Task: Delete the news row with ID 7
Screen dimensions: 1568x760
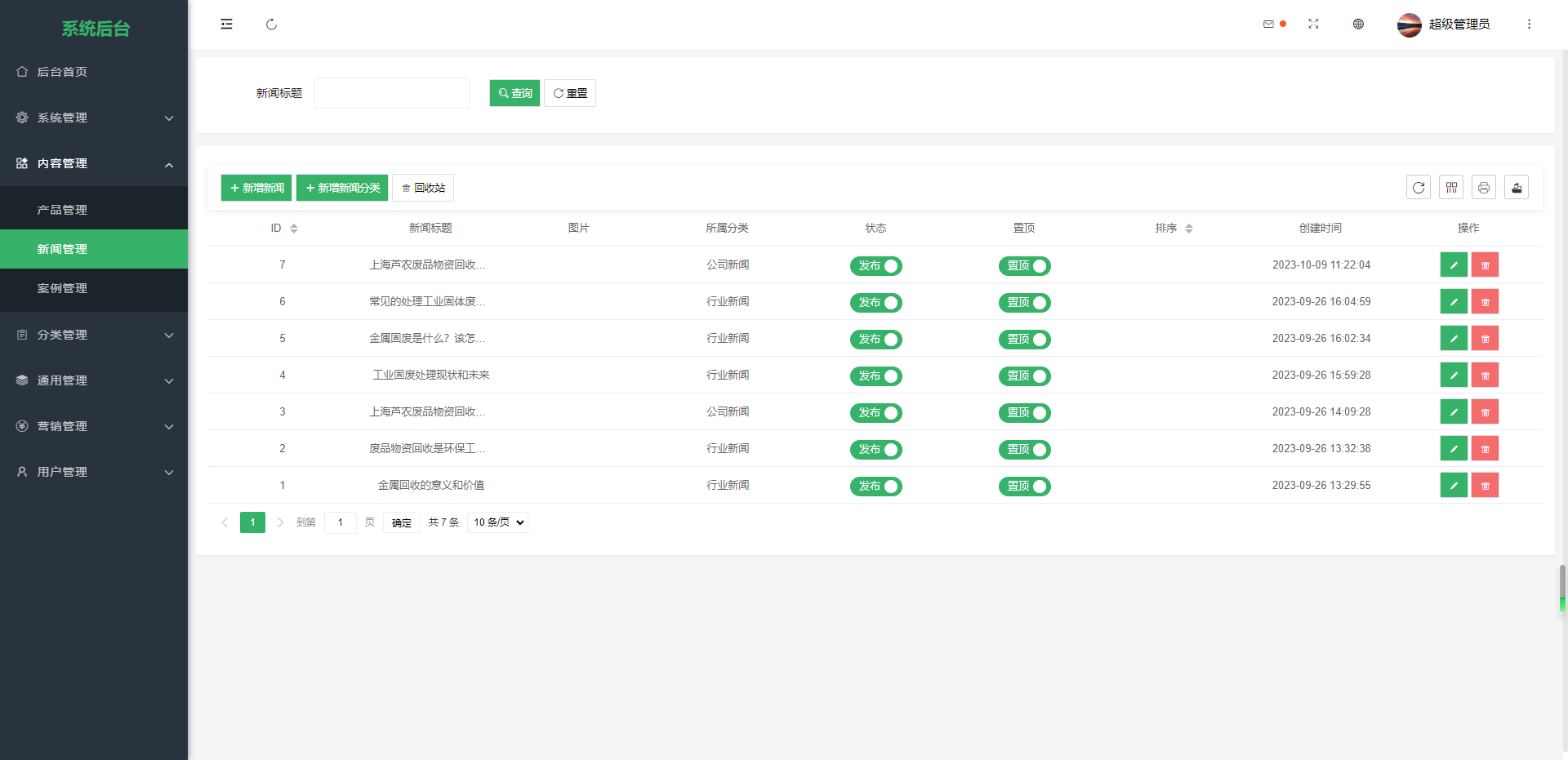Action: [1485, 265]
